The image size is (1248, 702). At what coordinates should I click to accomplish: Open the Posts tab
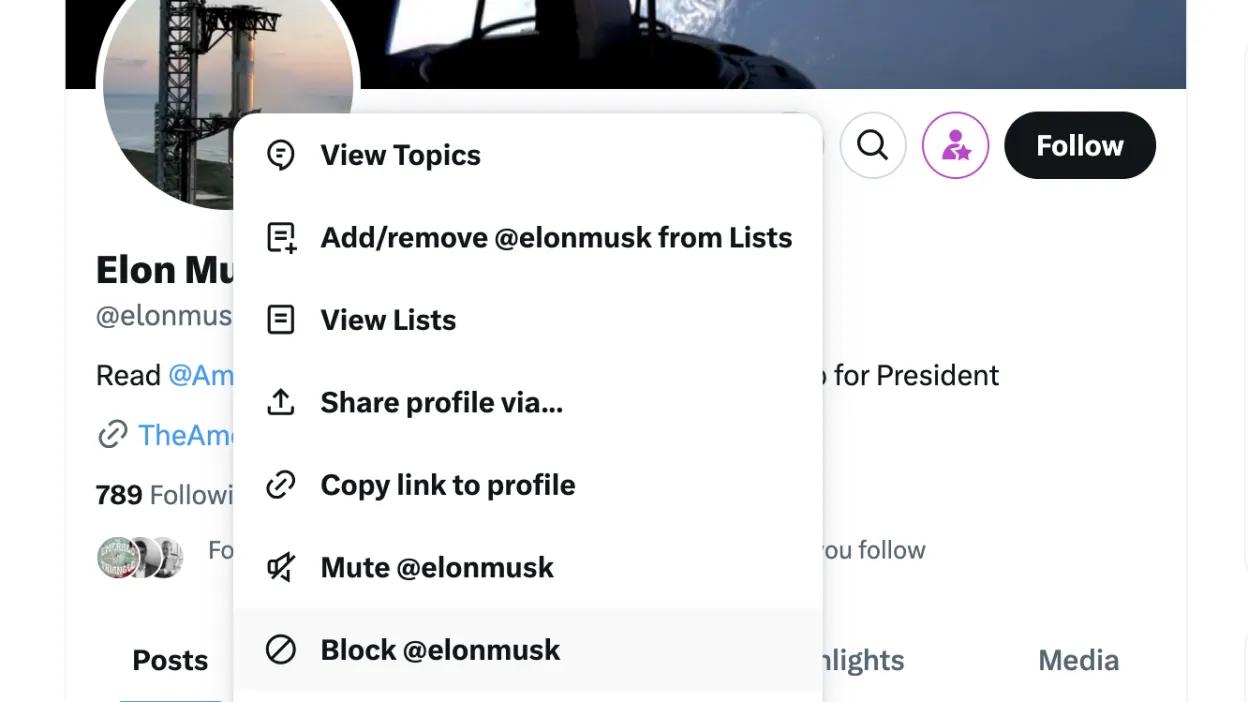[x=170, y=660]
